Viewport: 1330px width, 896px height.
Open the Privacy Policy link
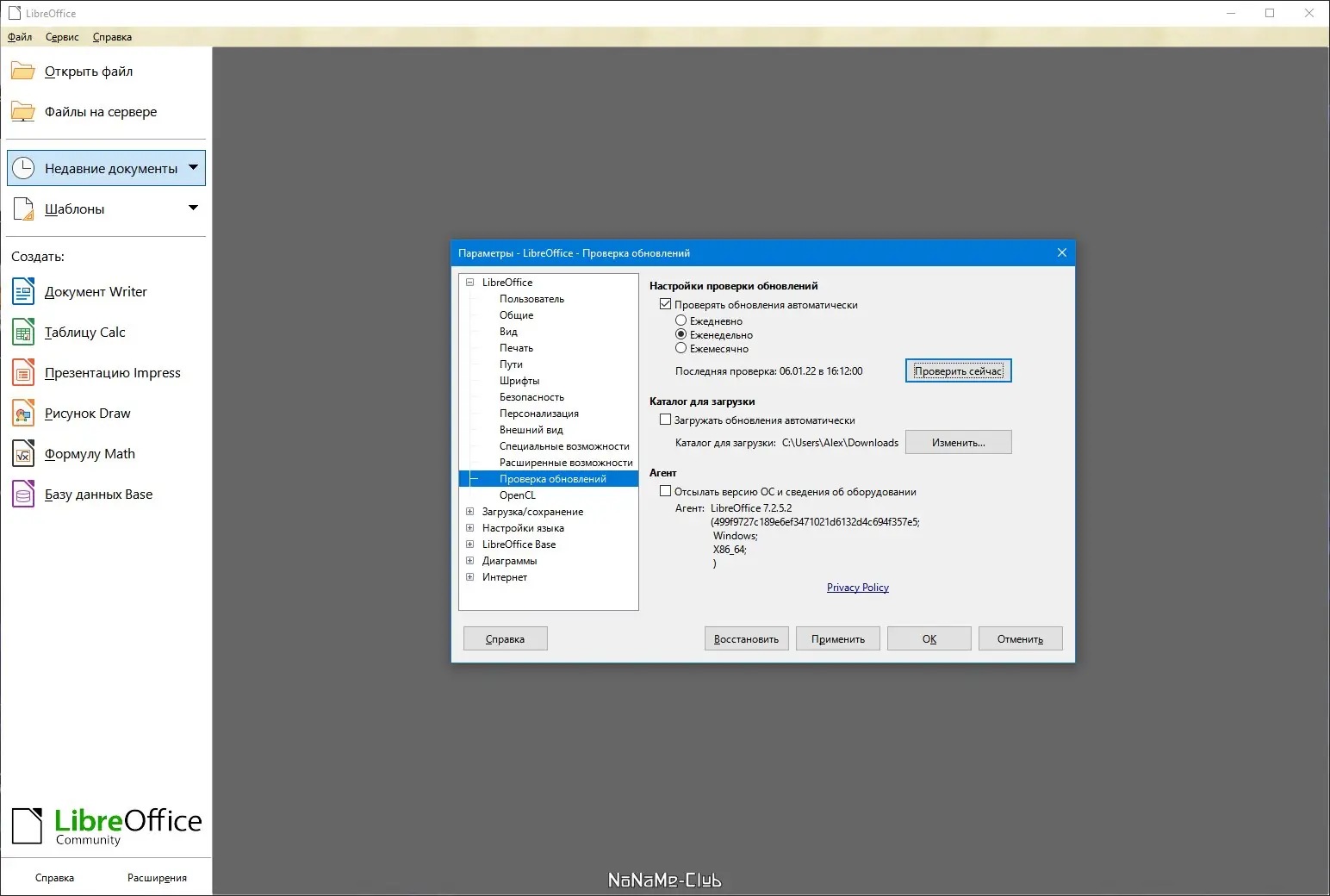(x=858, y=588)
